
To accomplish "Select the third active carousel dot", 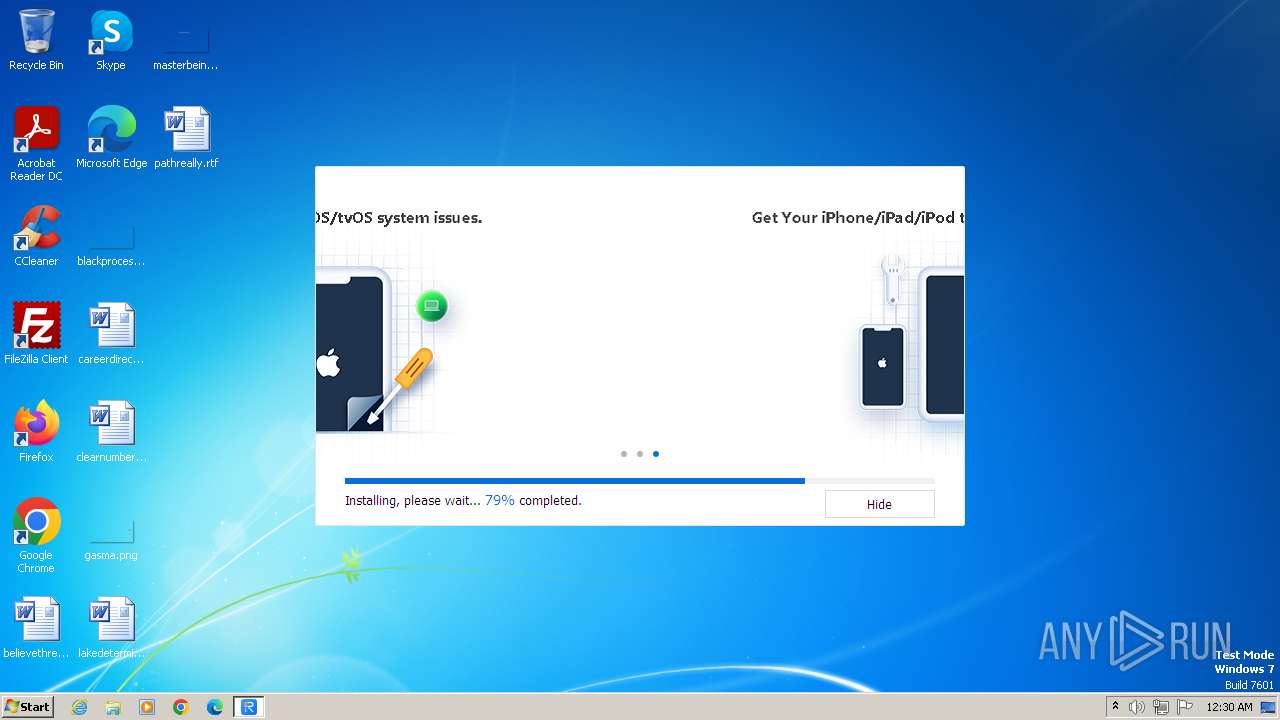I will pos(656,454).
